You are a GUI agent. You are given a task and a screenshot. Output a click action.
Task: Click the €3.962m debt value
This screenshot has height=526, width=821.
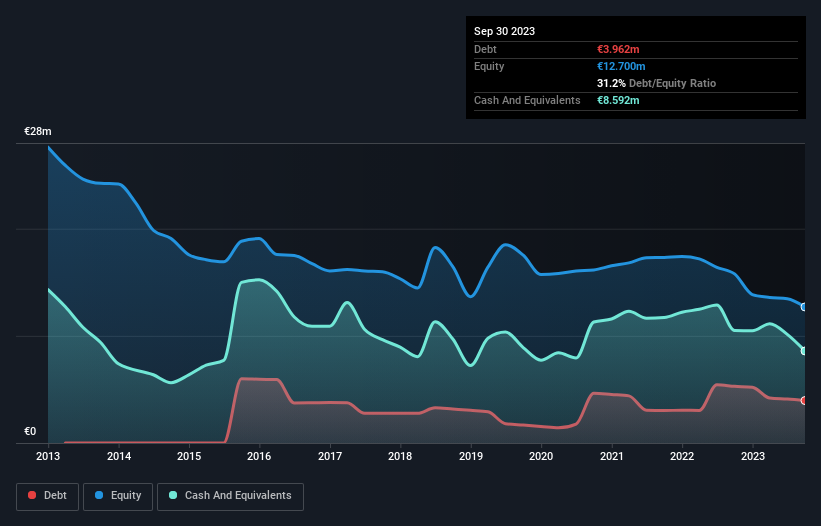[618, 49]
